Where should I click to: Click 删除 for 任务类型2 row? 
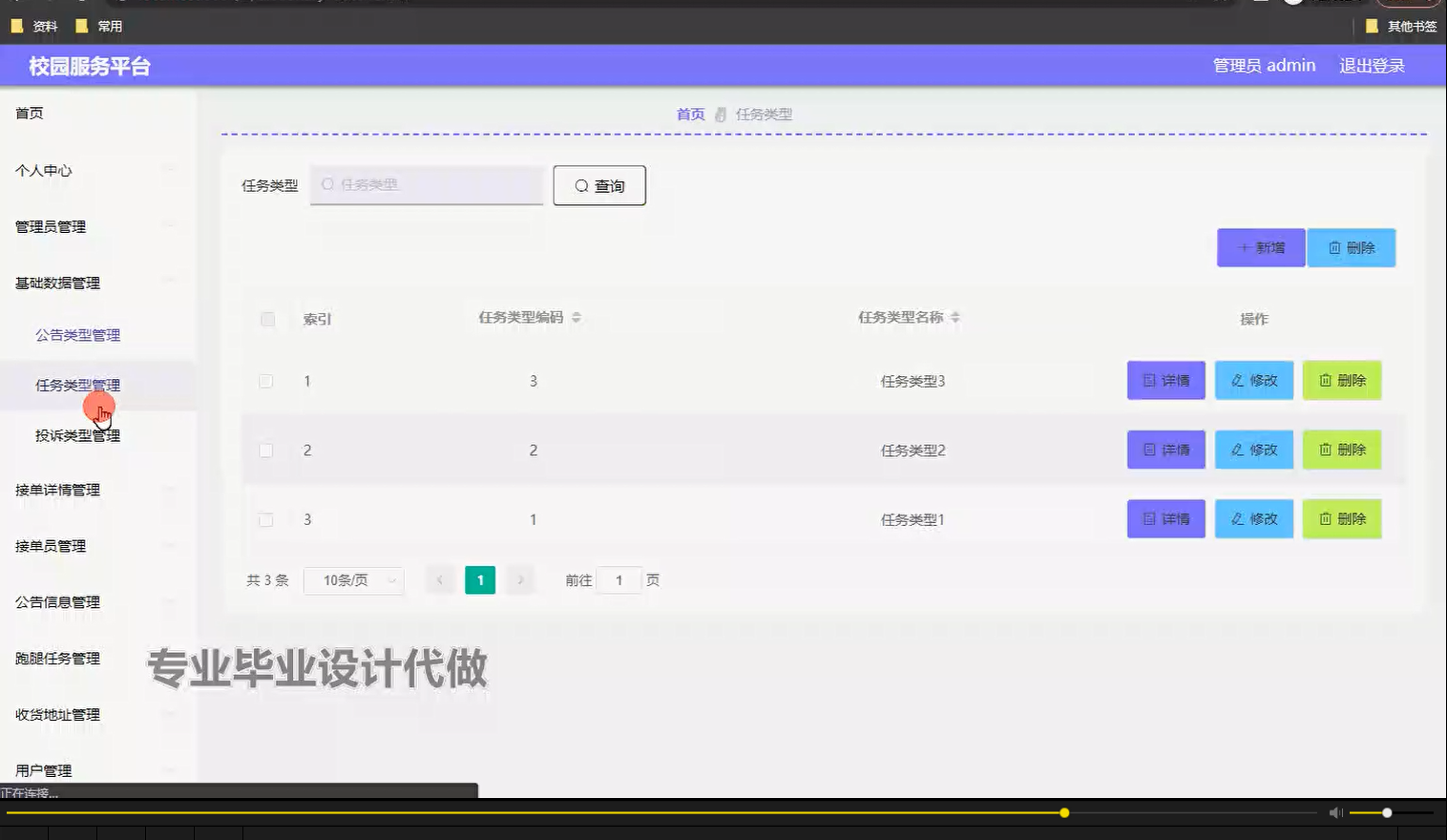click(1342, 450)
